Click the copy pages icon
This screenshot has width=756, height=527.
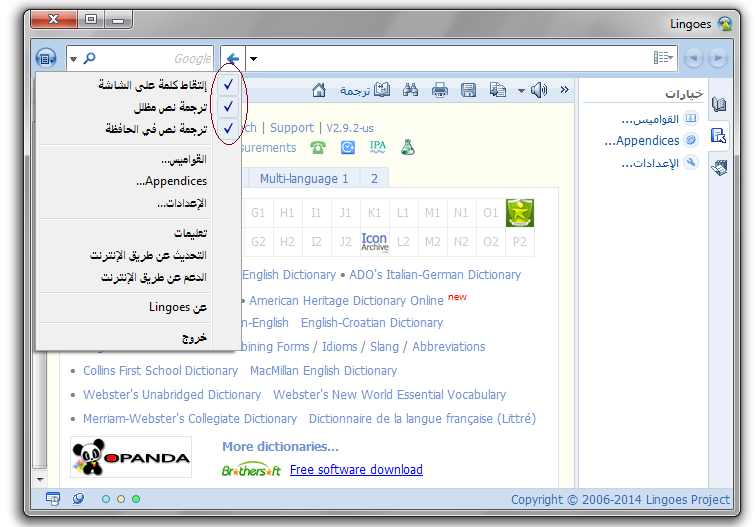point(498,90)
